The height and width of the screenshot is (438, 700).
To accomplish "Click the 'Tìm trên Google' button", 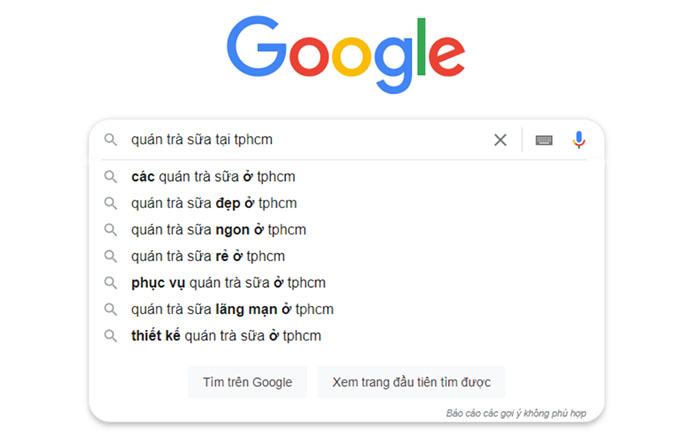I will pos(247,382).
